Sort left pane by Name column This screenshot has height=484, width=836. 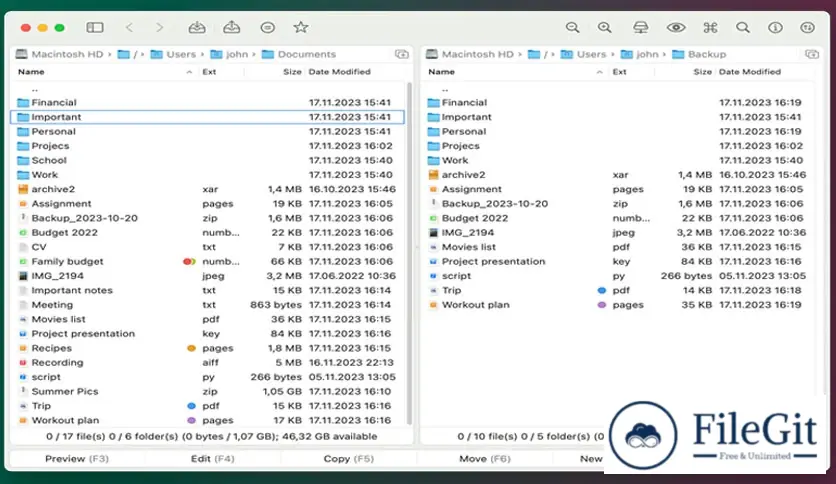tap(31, 72)
